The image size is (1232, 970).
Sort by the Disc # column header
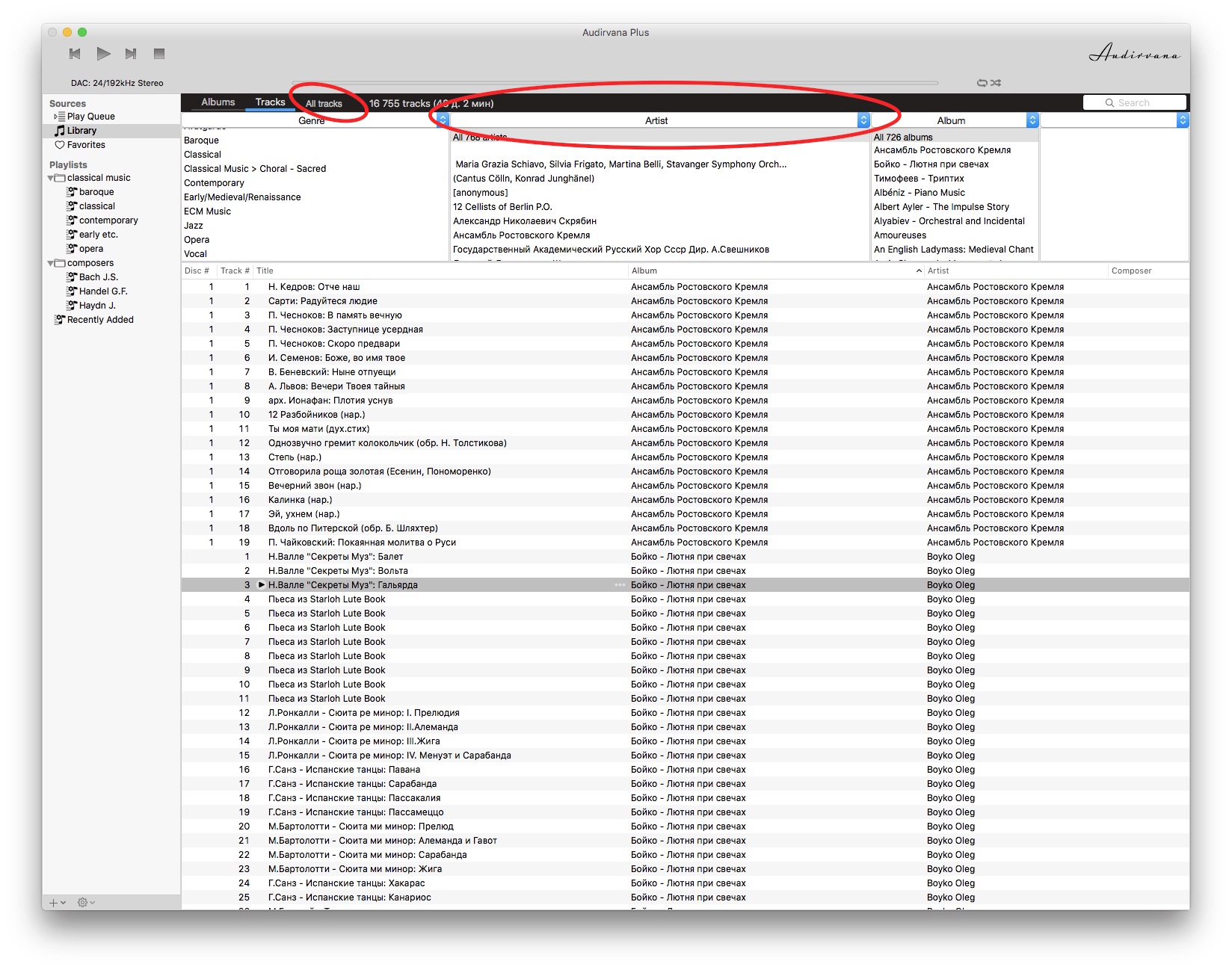pyautogui.click(x=197, y=271)
